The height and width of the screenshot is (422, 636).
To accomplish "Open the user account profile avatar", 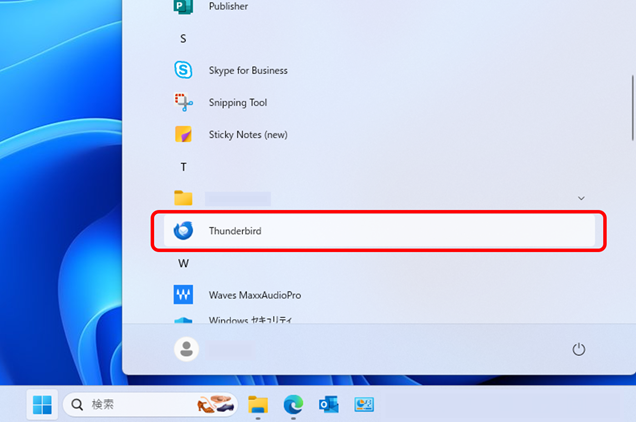I will point(186,349).
